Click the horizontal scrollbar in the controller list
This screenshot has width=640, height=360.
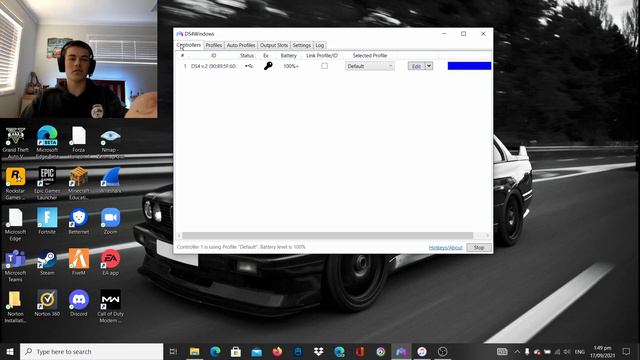click(x=327, y=236)
